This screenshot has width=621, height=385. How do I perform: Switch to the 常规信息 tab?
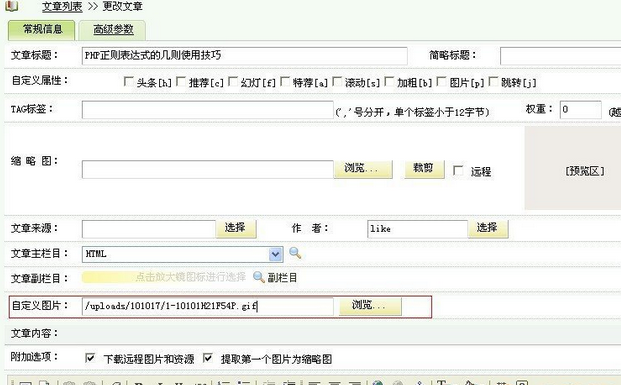[42, 30]
